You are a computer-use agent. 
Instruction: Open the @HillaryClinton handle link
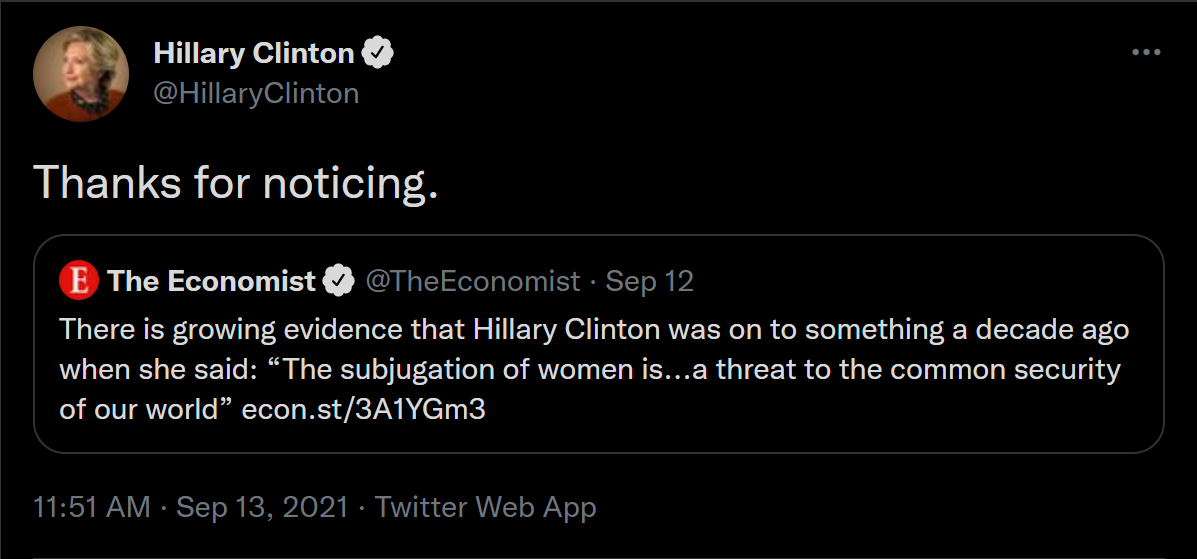[256, 93]
